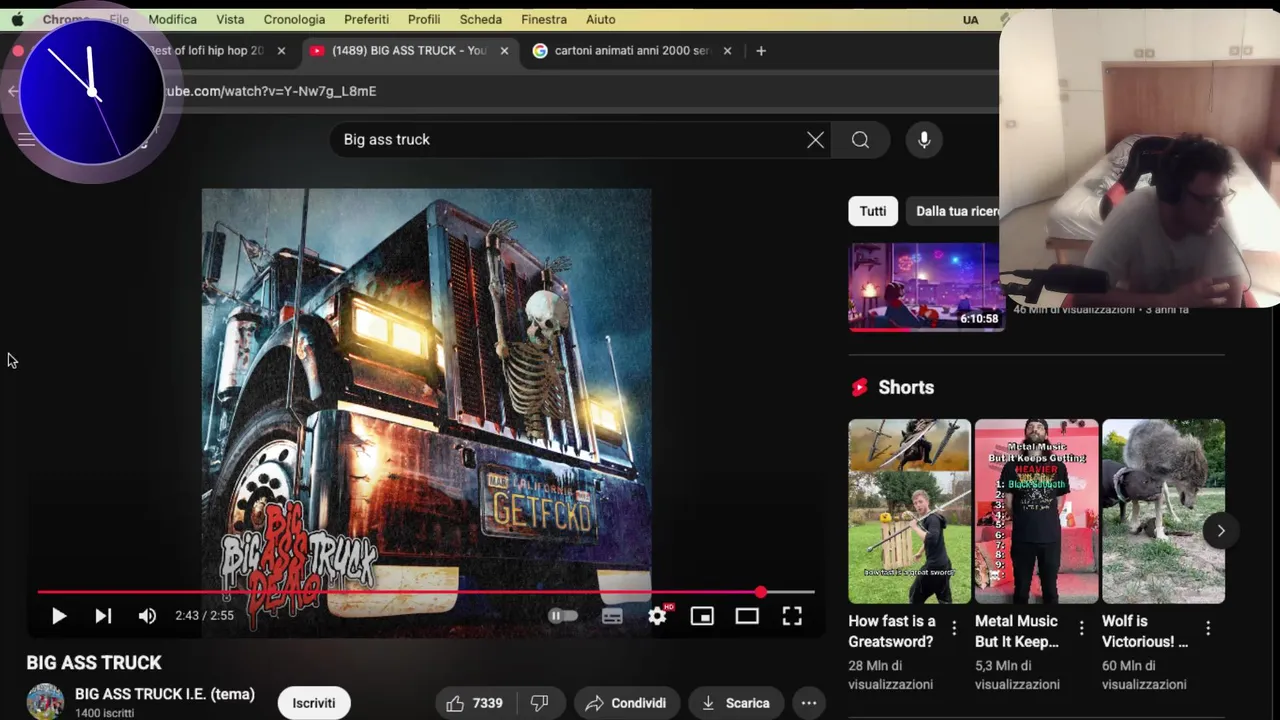
Task: Click the magnifier search button
Action: 860,140
